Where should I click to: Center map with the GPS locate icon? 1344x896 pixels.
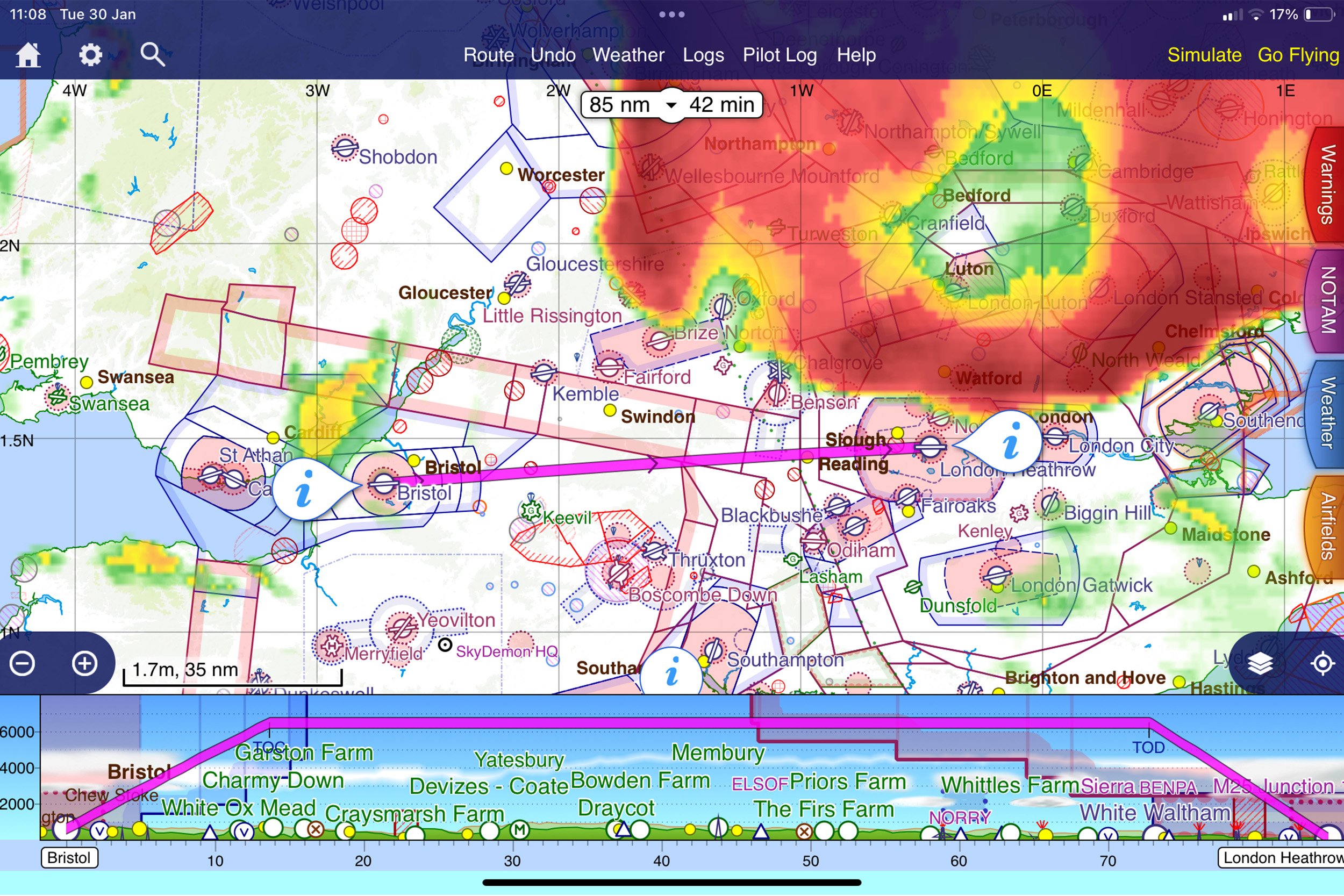coord(1322,663)
